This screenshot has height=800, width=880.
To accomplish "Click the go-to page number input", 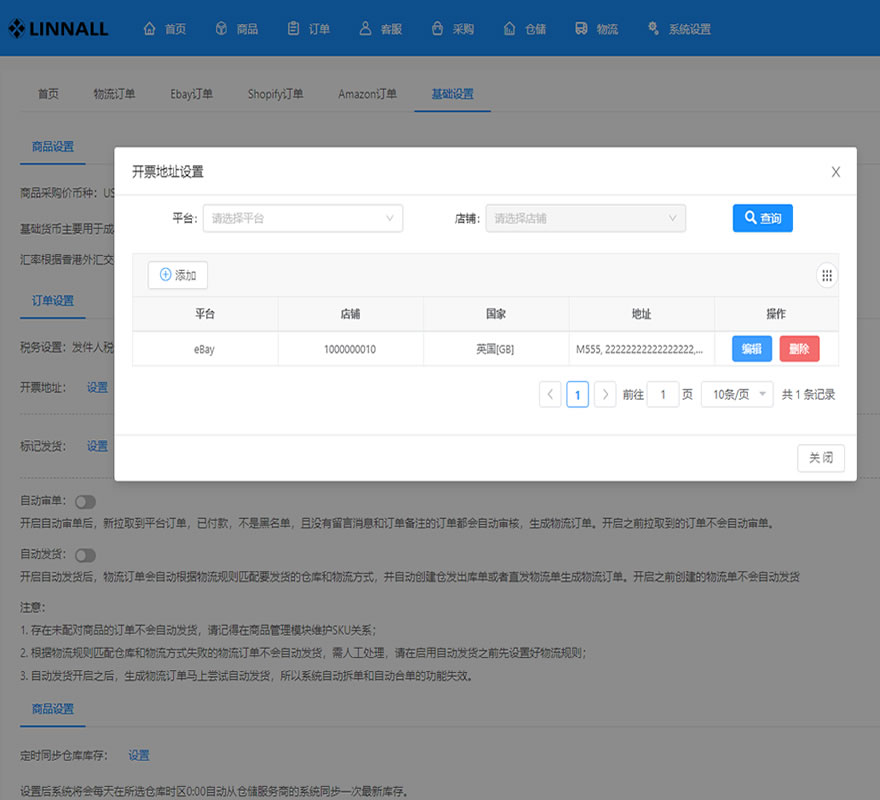I will [x=663, y=395].
